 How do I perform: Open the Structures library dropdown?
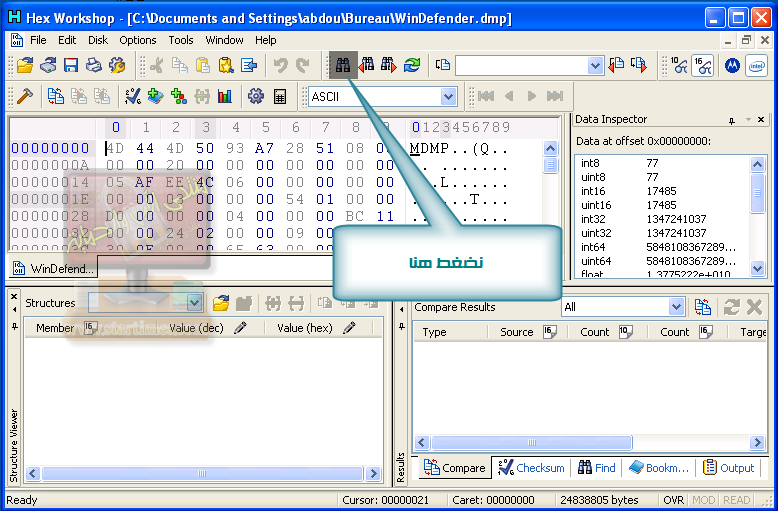tap(194, 303)
